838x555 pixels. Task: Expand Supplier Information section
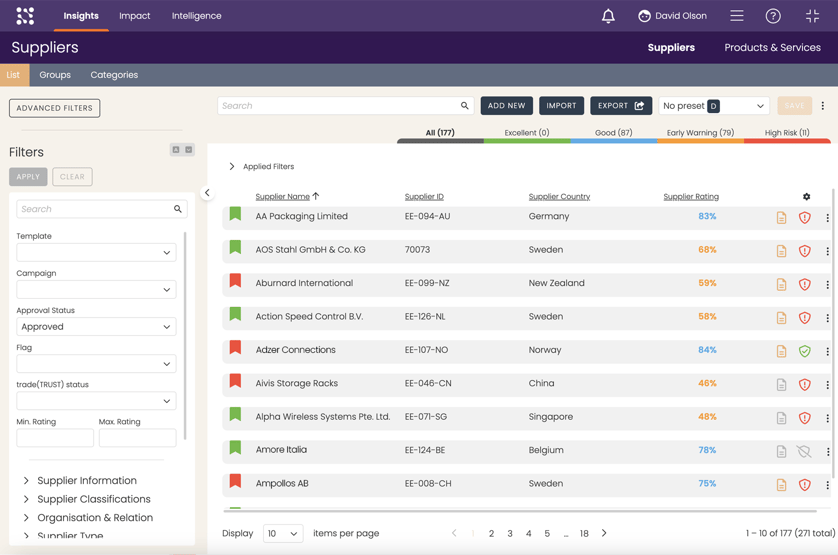pyautogui.click(x=80, y=480)
